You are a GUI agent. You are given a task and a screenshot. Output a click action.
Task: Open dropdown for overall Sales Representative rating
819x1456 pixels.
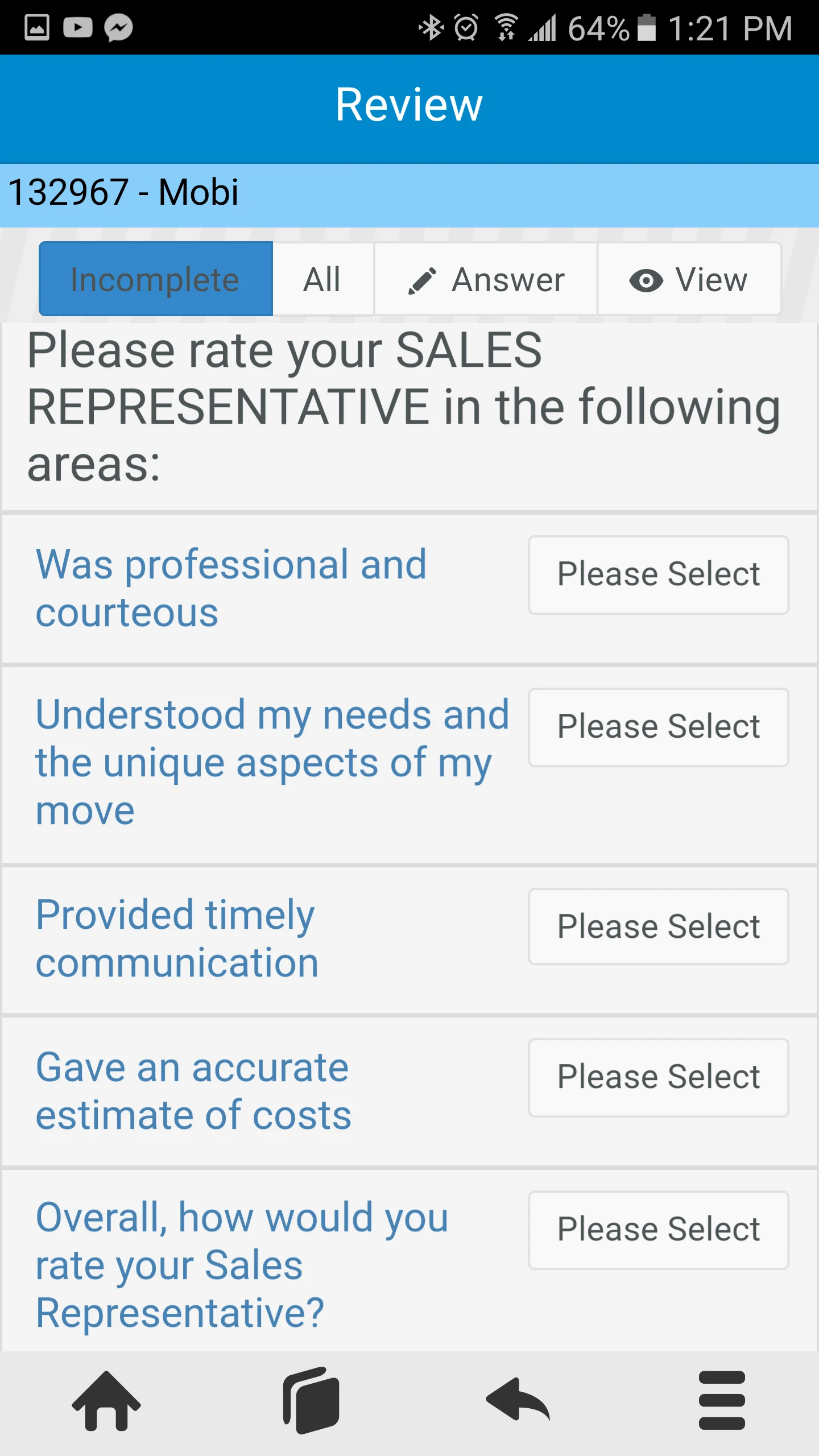click(x=659, y=1230)
